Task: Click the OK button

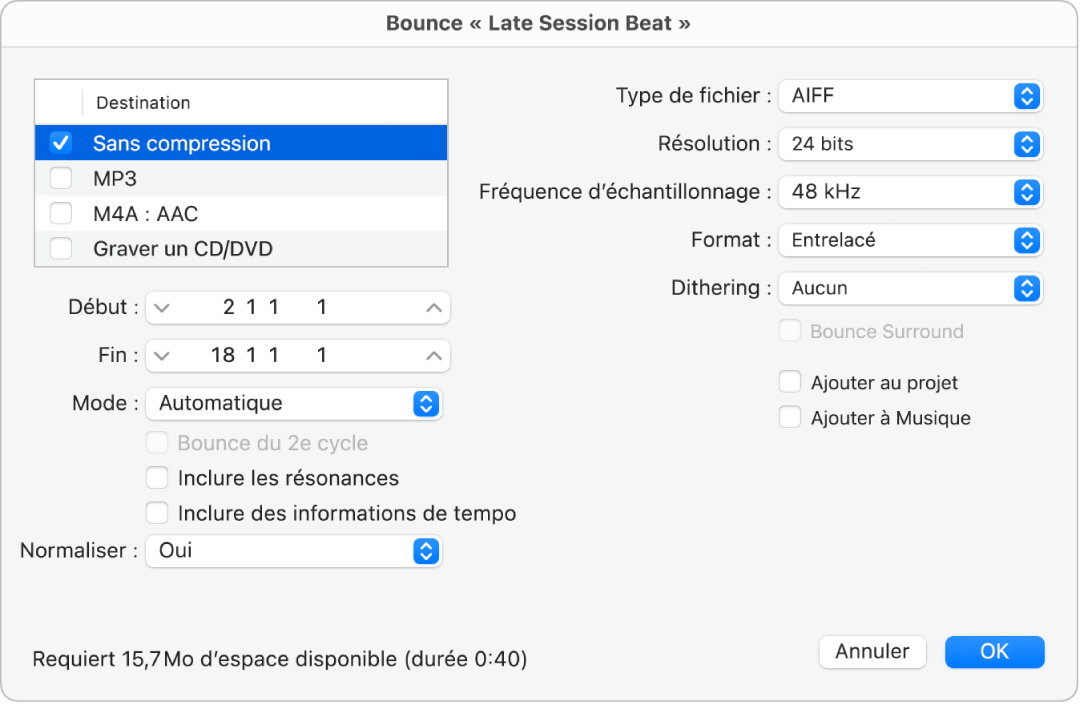Action: tap(994, 651)
